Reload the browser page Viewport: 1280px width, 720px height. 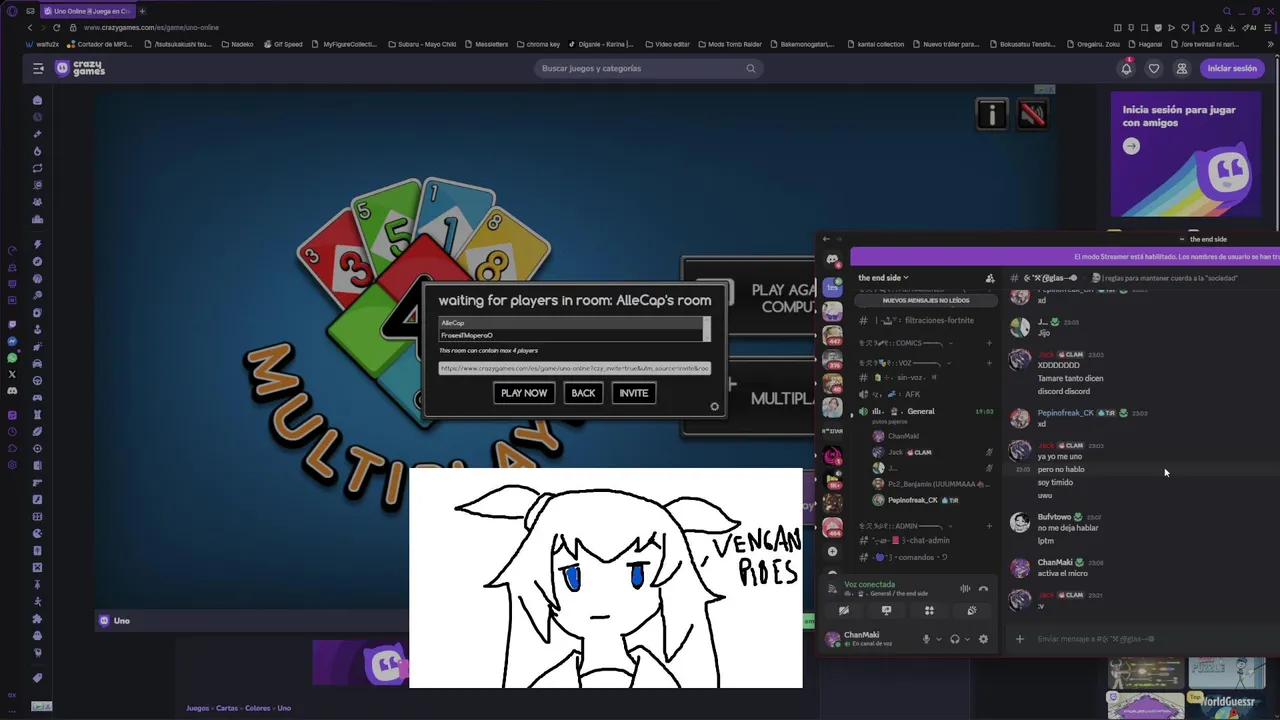(56, 27)
